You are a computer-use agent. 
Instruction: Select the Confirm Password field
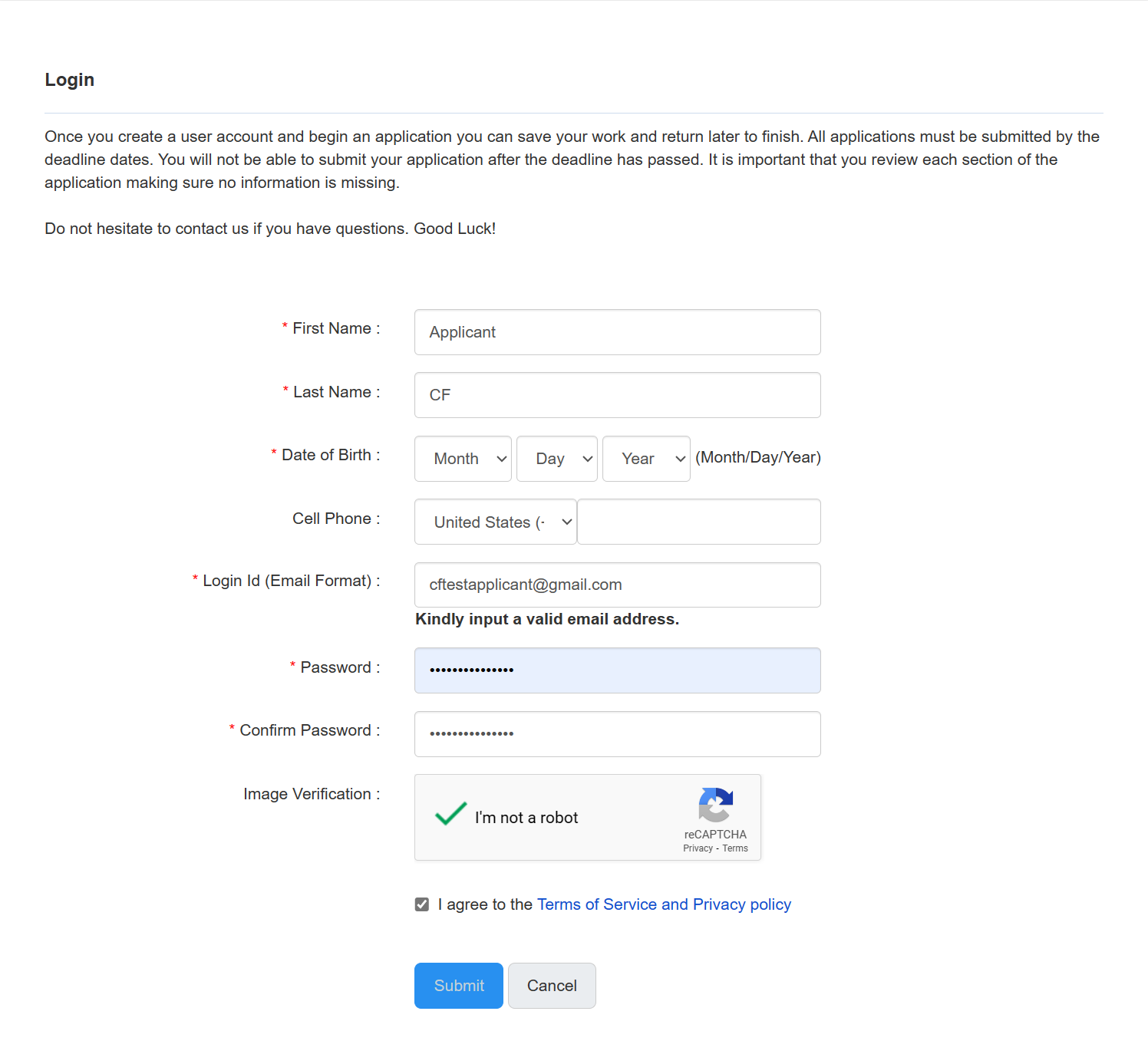tap(617, 734)
